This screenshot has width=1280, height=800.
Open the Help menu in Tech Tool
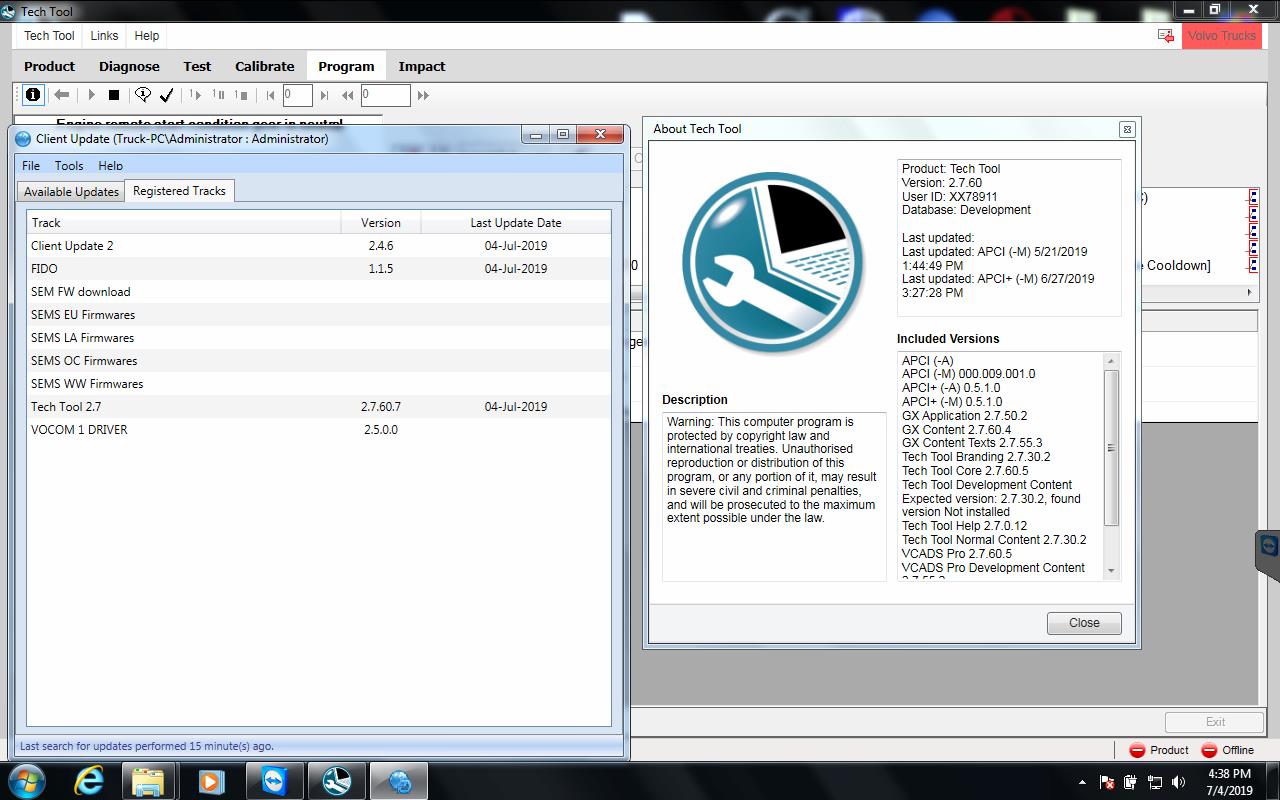pos(147,35)
